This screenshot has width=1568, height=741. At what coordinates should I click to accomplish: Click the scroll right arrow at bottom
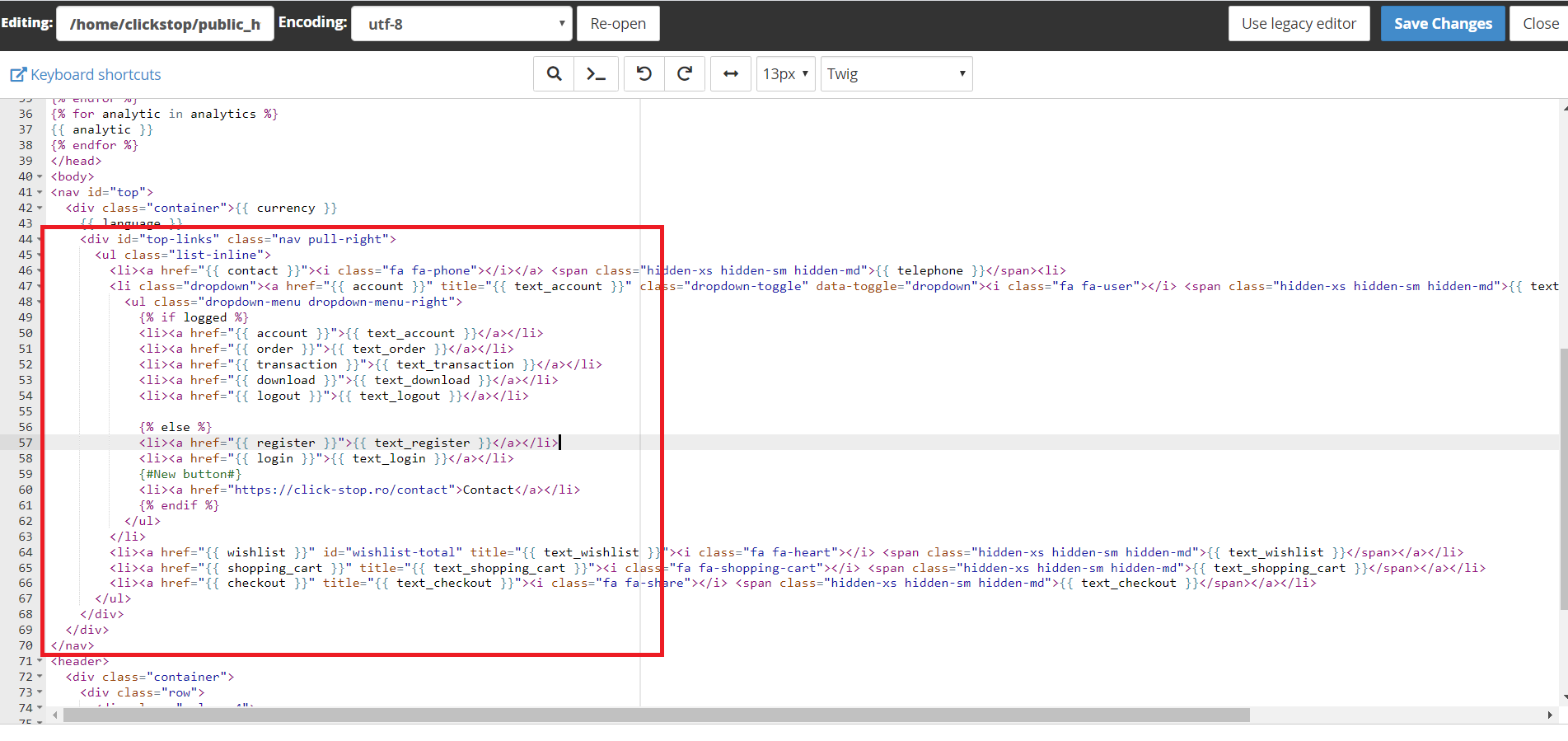[1549, 715]
